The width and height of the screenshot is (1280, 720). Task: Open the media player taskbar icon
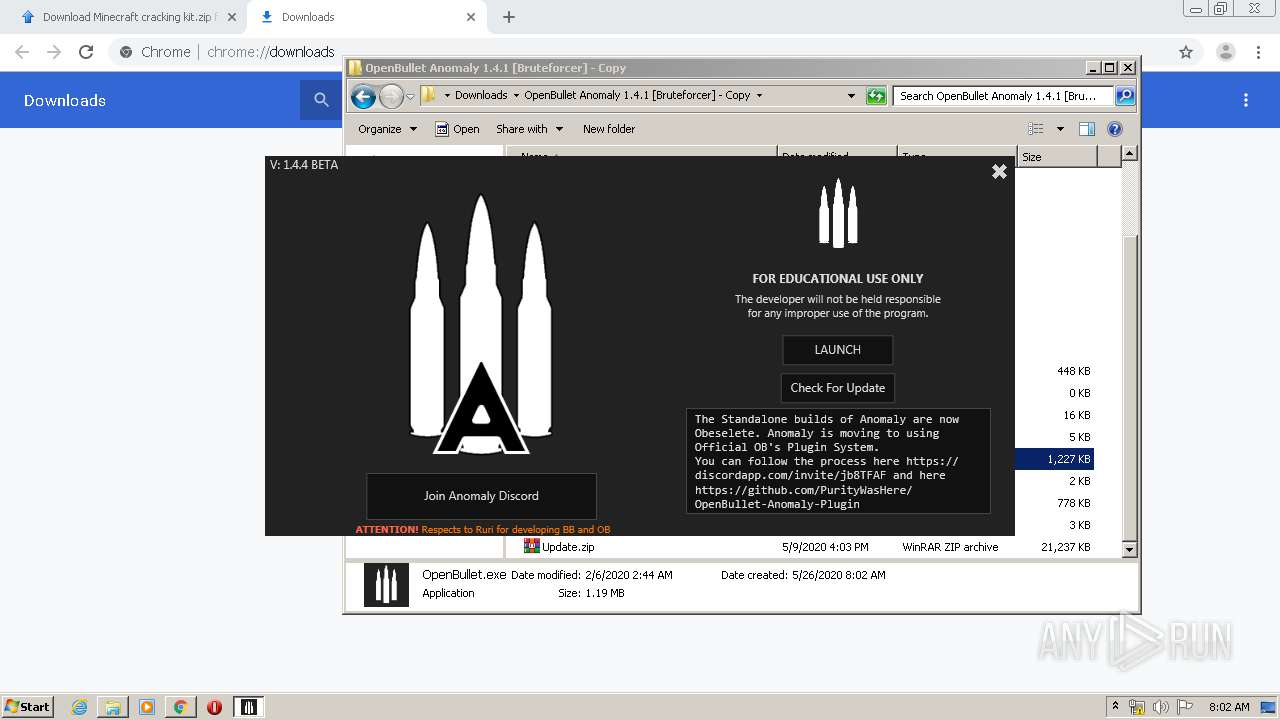[147, 707]
